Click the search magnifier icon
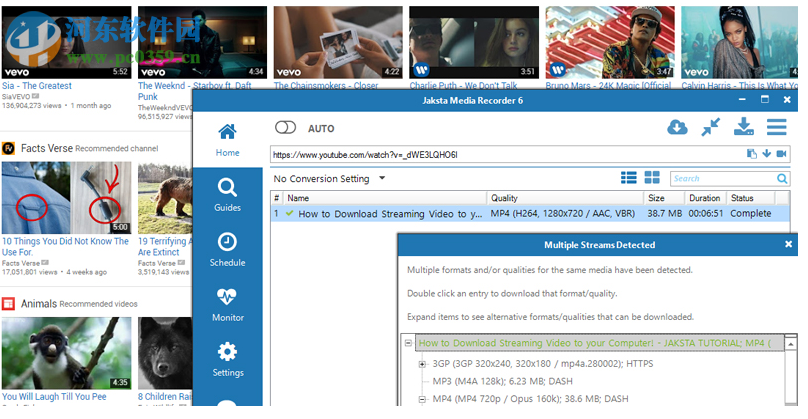808x419 pixels. [782, 178]
